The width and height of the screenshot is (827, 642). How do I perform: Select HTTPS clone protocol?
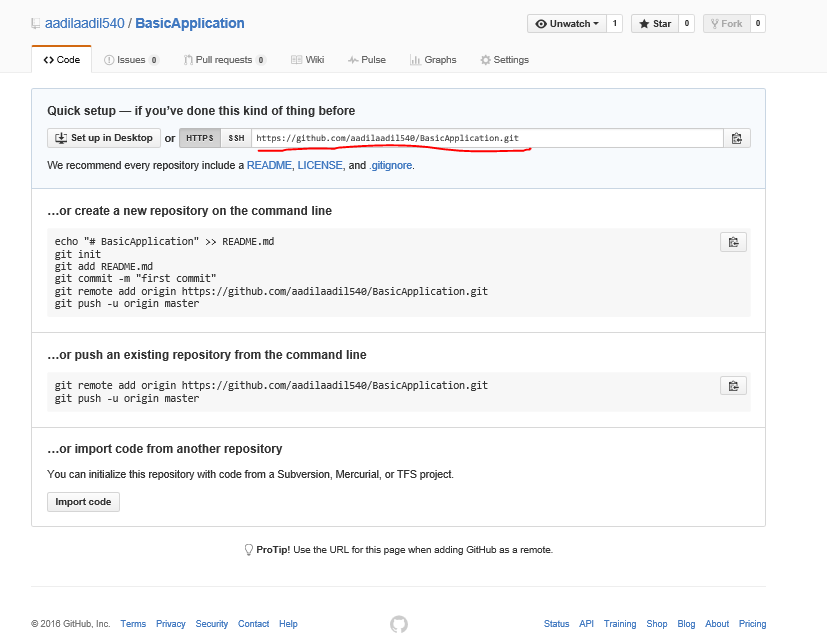tap(199, 138)
